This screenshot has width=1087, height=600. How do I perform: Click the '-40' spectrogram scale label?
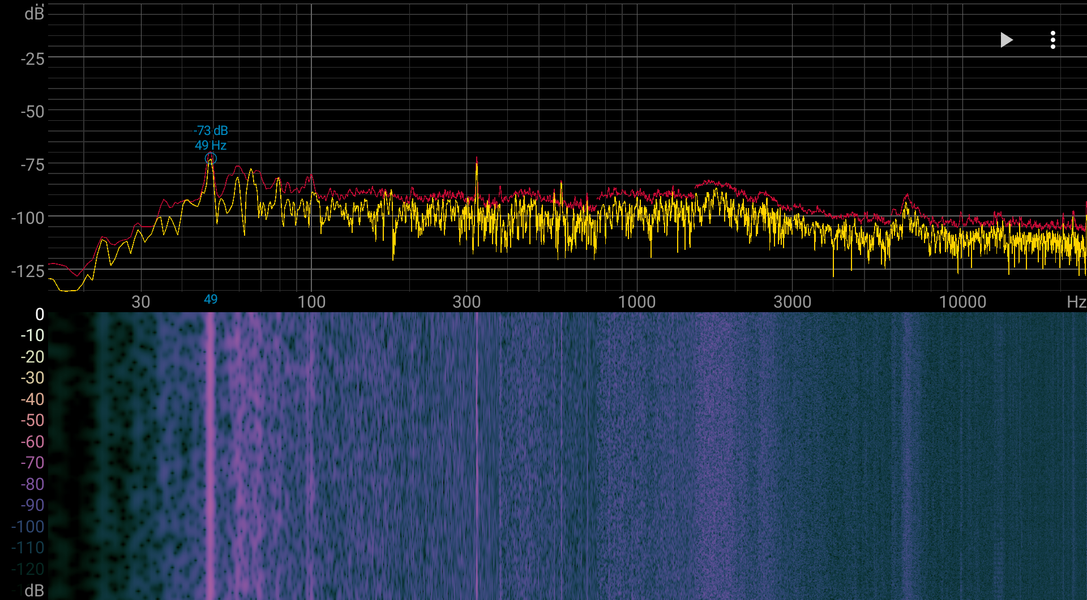click(32, 400)
